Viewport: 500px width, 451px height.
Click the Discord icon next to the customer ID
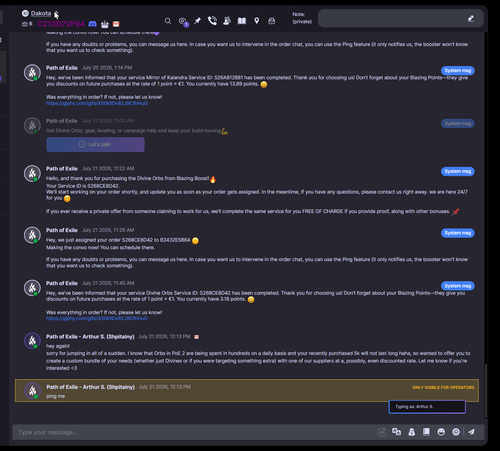click(92, 24)
